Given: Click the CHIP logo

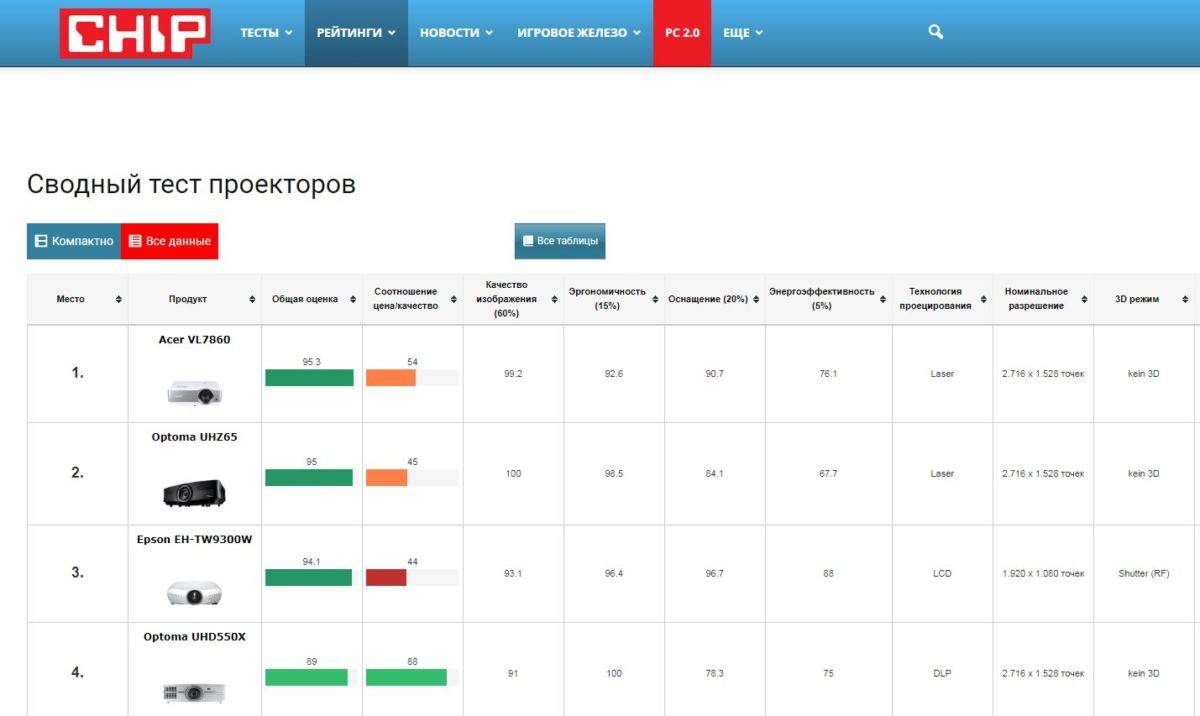Looking at the screenshot, I should [x=135, y=33].
